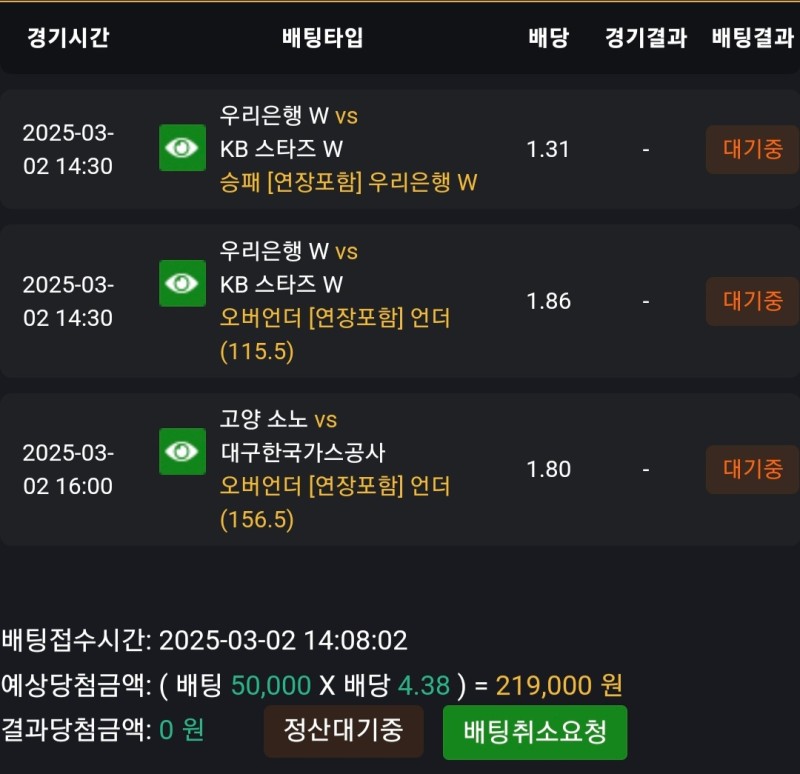Click eye icon for 우리은행 오버언더 115.5 bet

(182, 283)
